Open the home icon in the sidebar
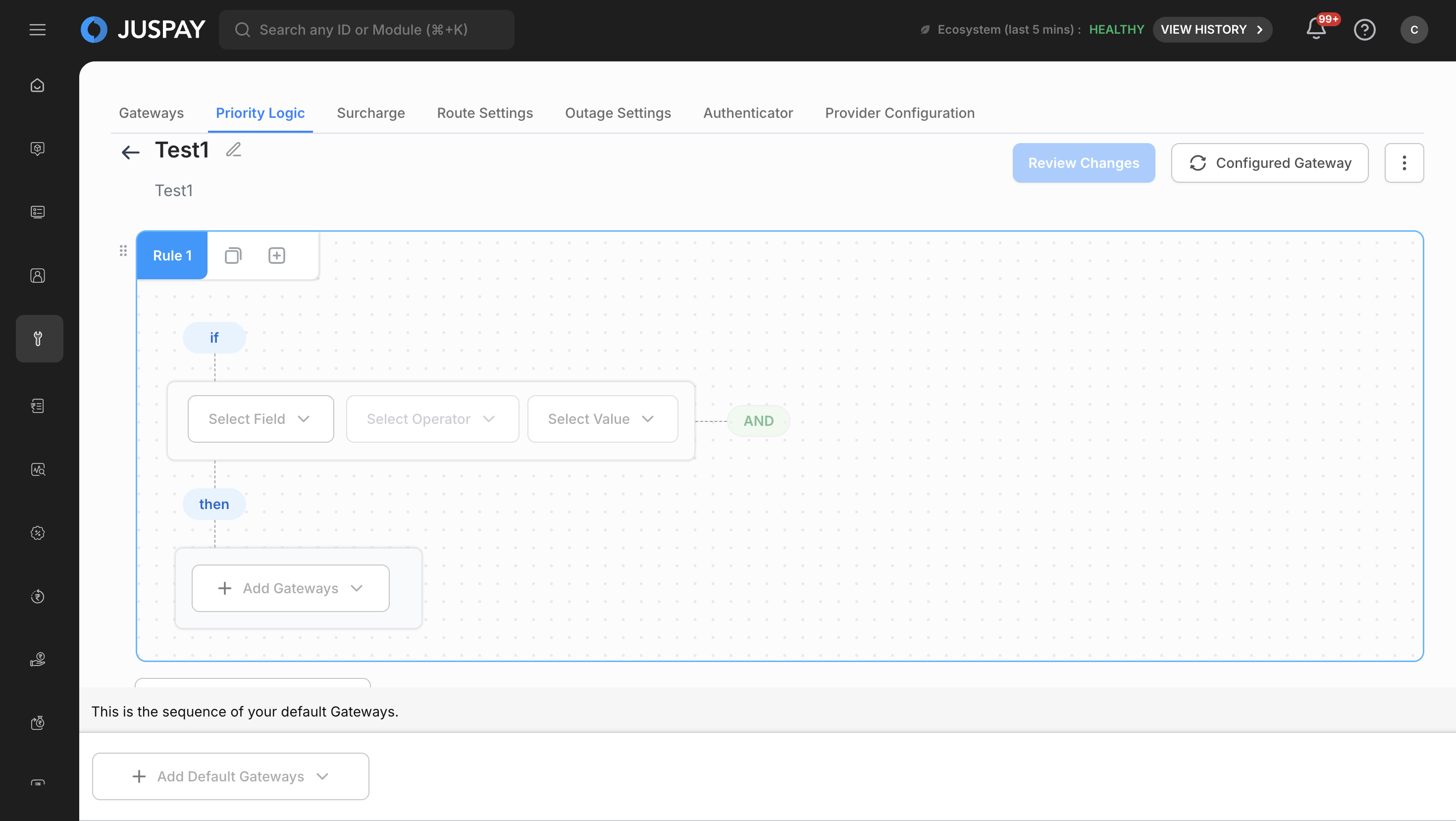This screenshot has height=821, width=1456. click(x=37, y=85)
